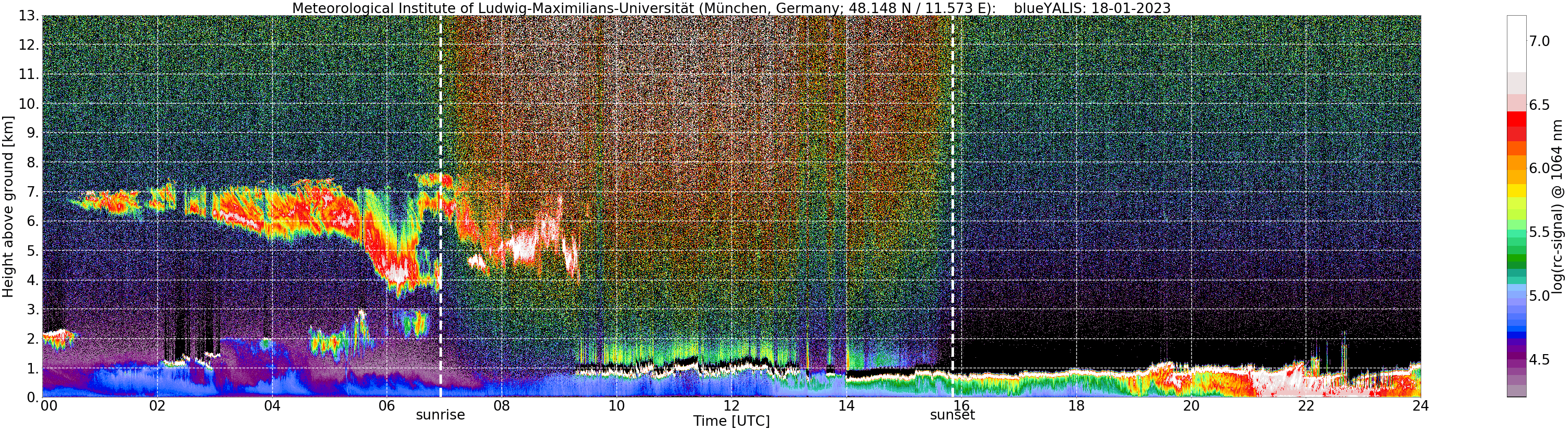Screen dimensions: 1568x431
Task: Click the dashed sunset marker line
Action: [x=953, y=206]
